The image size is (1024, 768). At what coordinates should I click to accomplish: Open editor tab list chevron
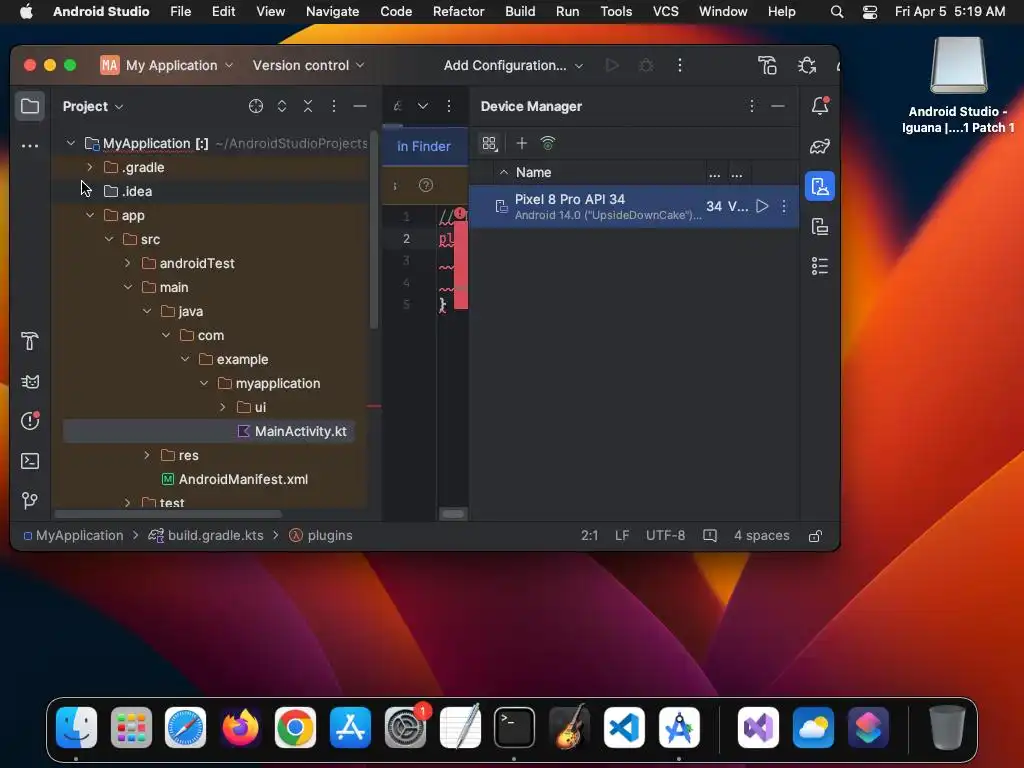(423, 106)
